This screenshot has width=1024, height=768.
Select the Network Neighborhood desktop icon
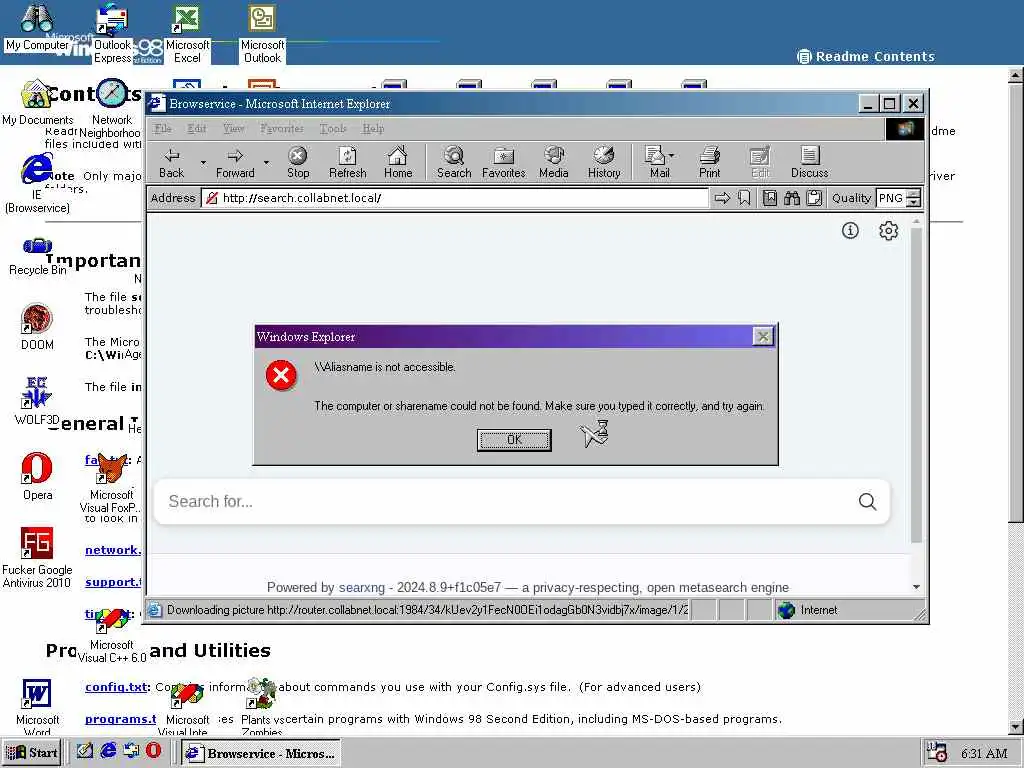coord(112,109)
